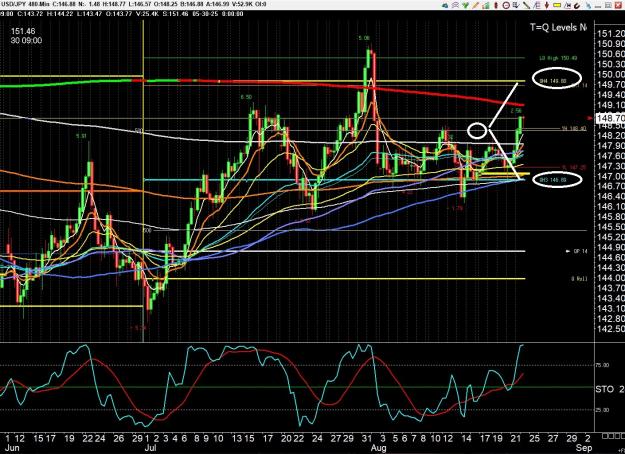Click the 151.46 cursor price readout
Viewport: 625px width, 454px height.
23,31
